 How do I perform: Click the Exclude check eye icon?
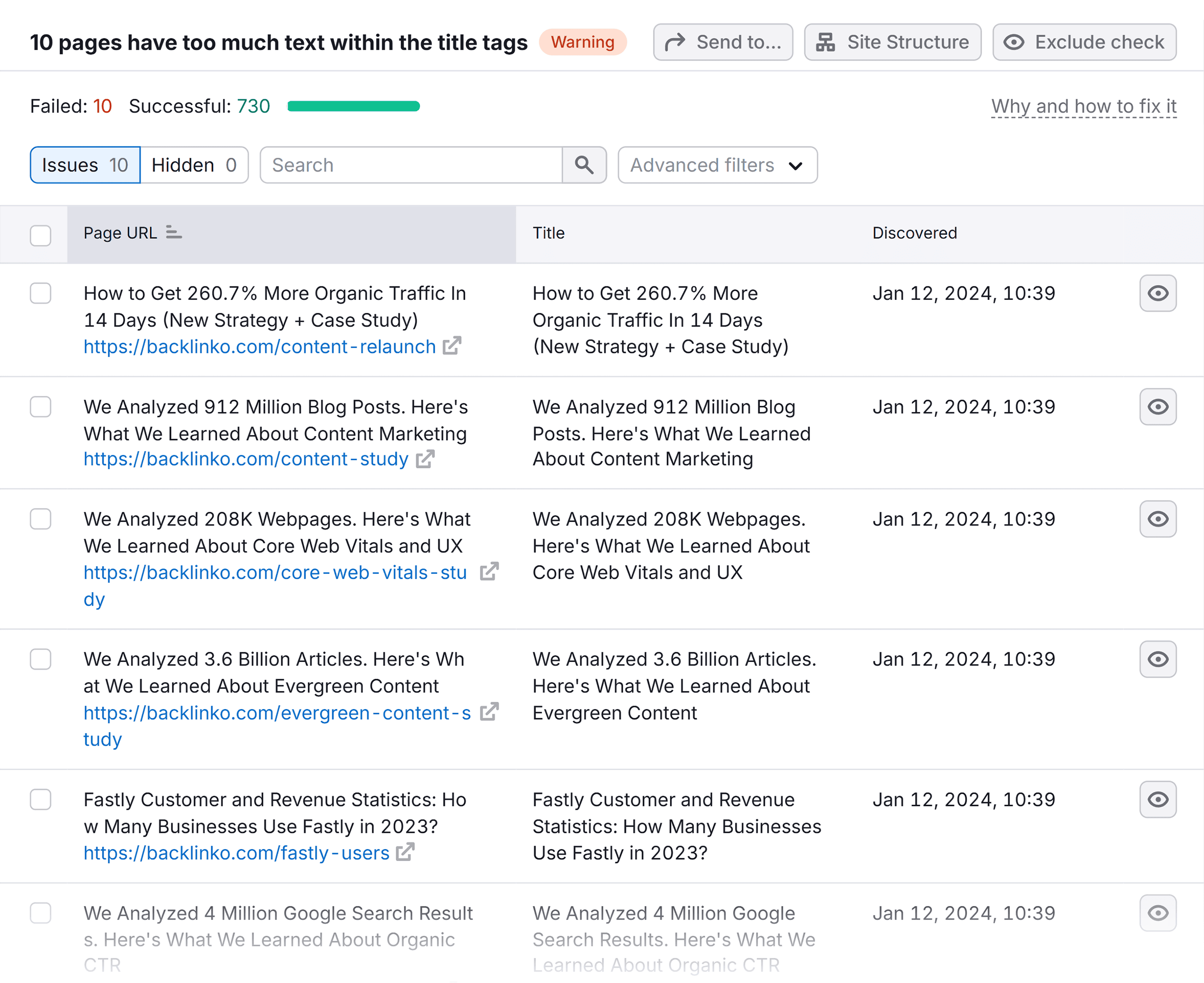[1015, 42]
